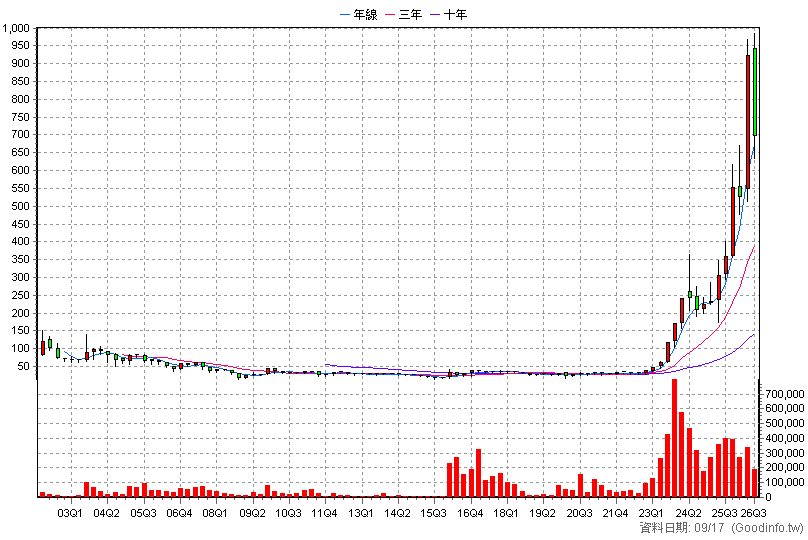Click the 650 price axis label
Image resolution: width=808 pixels, height=540 pixels.
pyautogui.click(x=21, y=153)
